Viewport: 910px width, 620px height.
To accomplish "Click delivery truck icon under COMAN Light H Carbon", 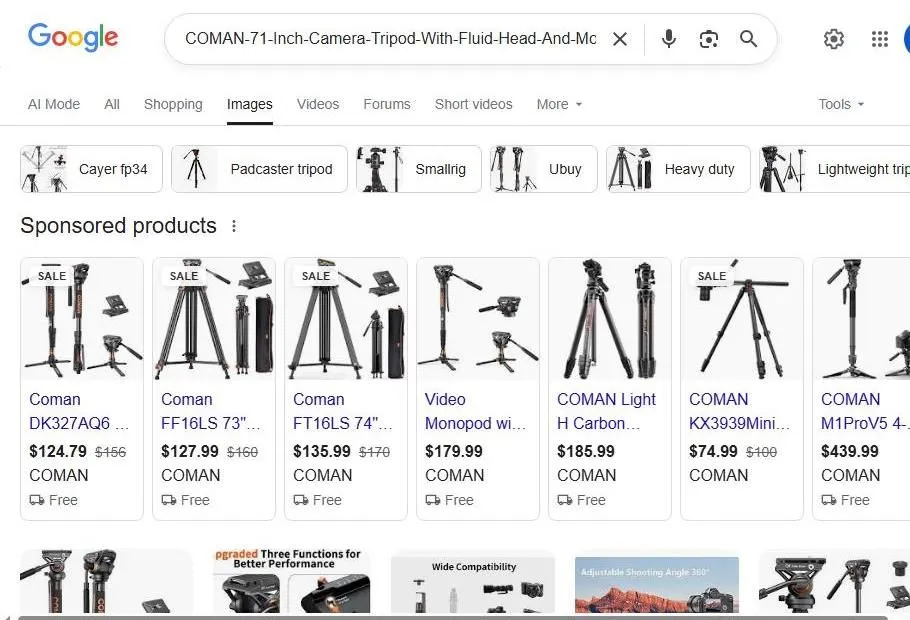I will 565,500.
